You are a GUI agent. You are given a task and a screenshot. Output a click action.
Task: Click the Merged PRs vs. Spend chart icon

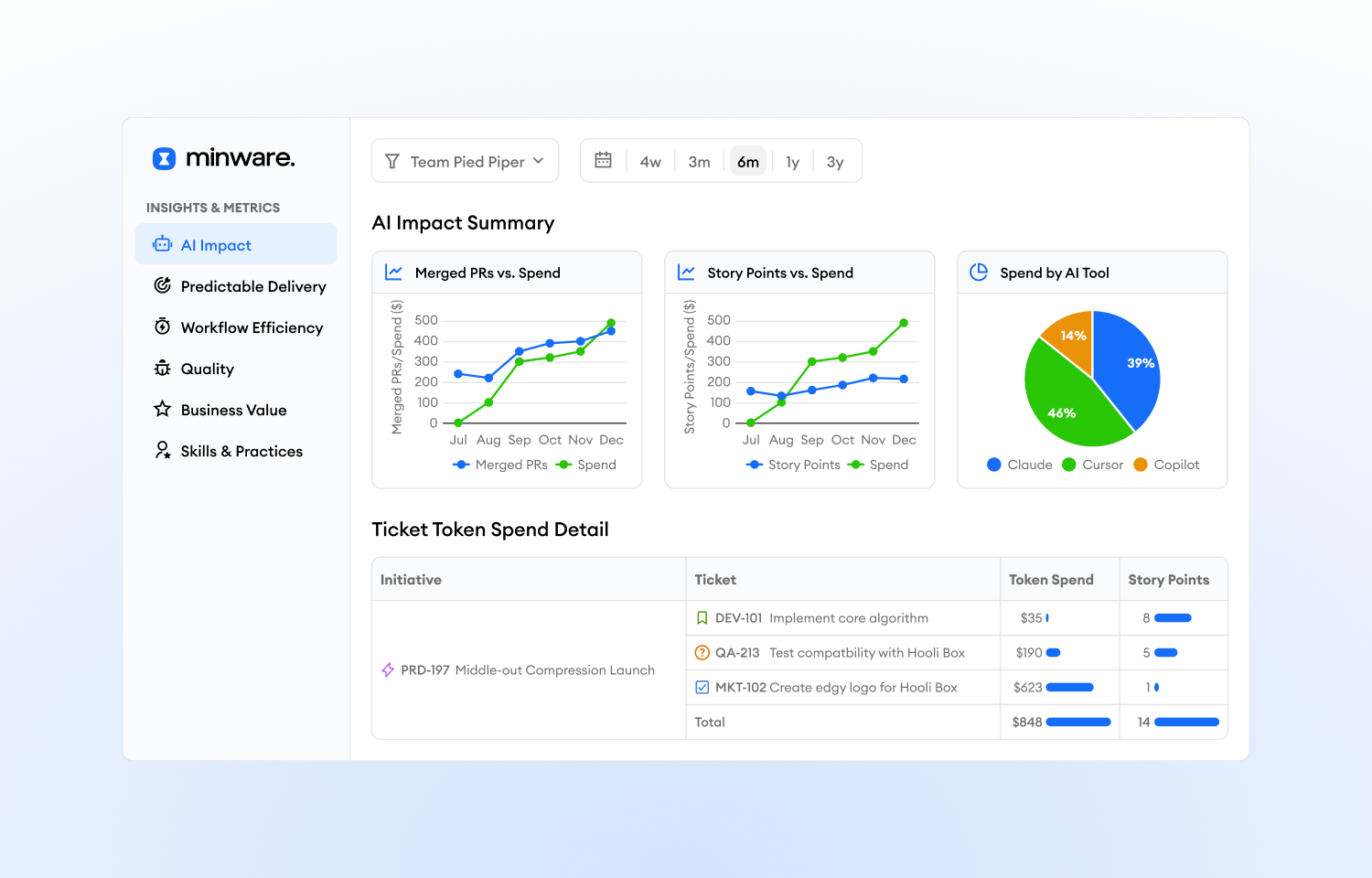394,272
